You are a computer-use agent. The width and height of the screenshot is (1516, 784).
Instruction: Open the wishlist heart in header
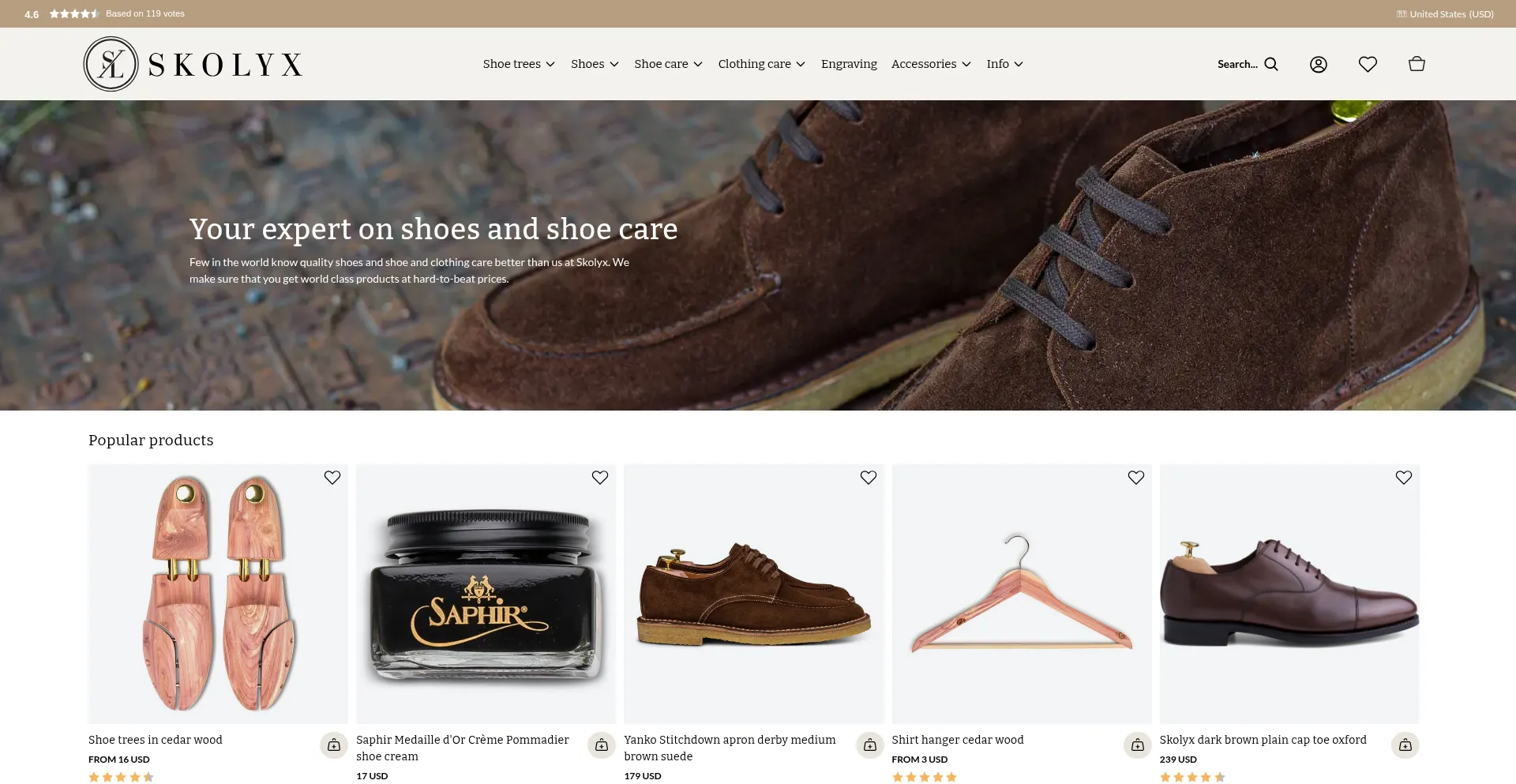click(x=1368, y=64)
